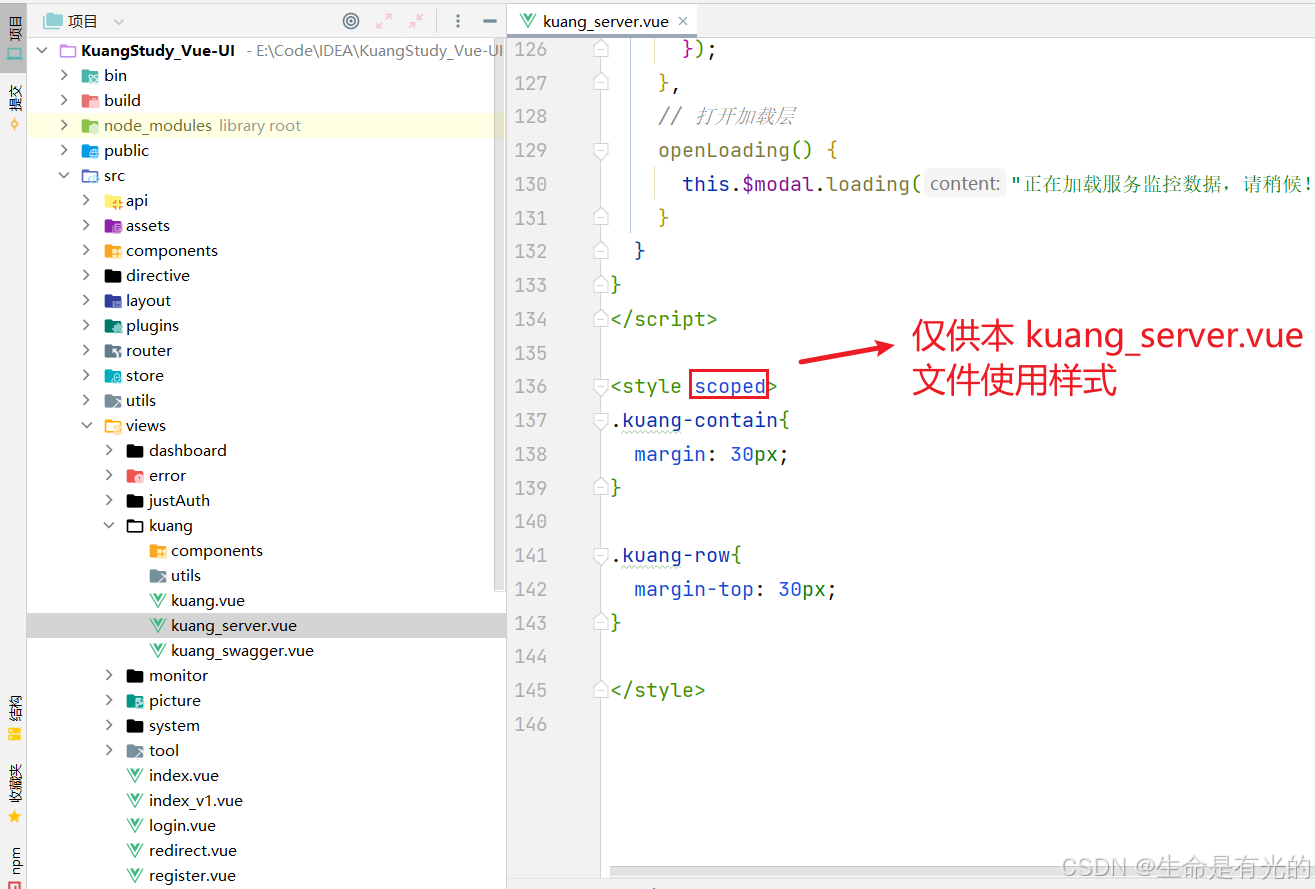Open the 提交 tool window side tab
This screenshot has height=889, width=1315.
tap(14, 107)
